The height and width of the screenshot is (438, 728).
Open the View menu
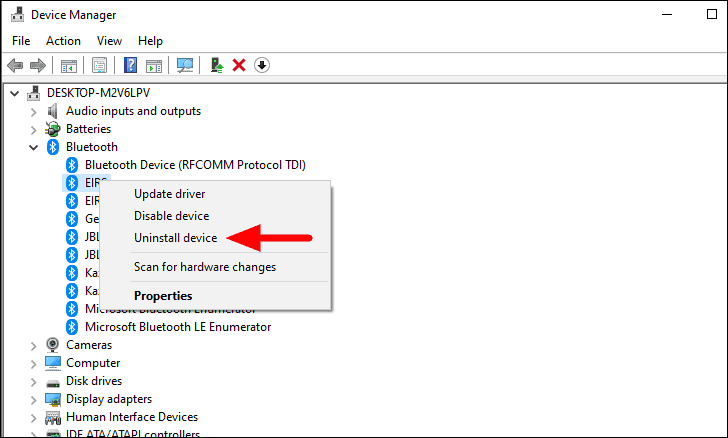(x=109, y=41)
